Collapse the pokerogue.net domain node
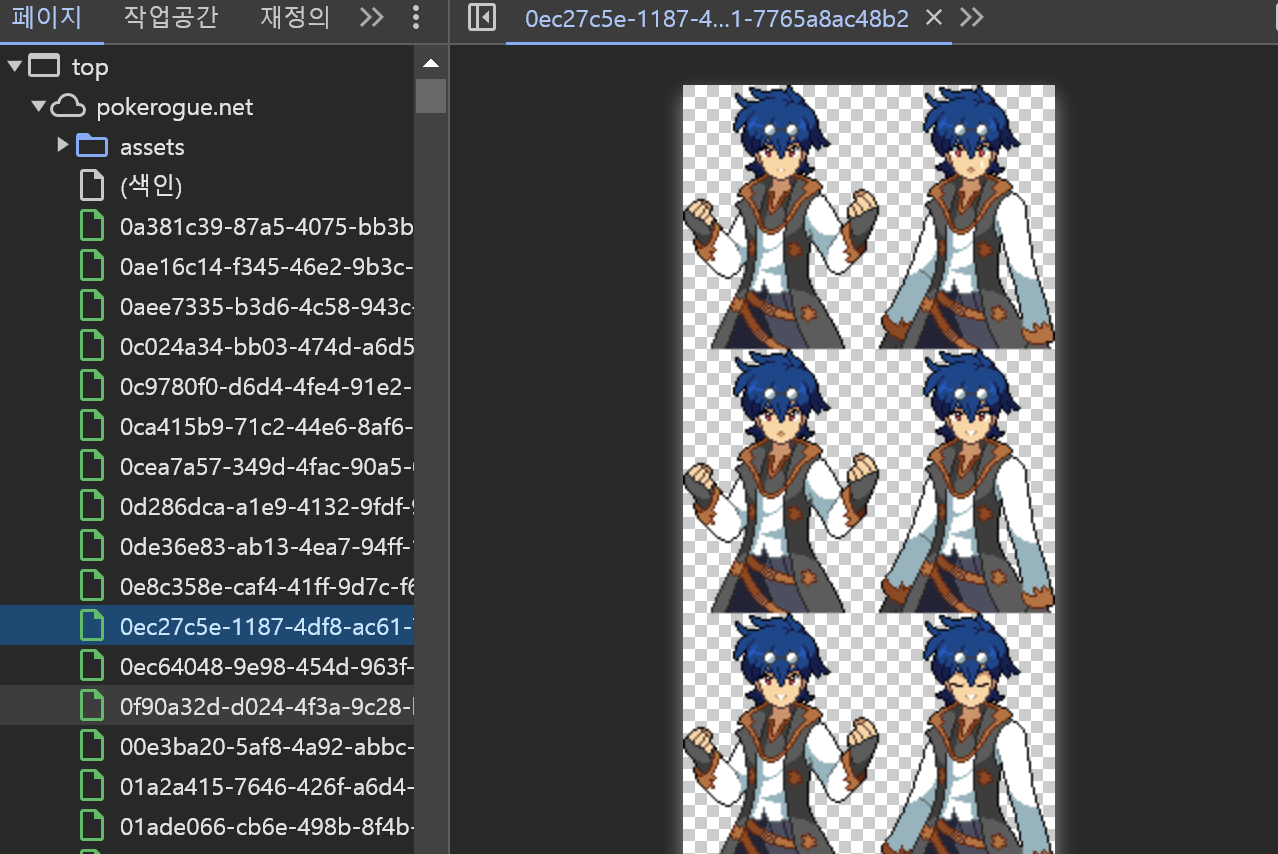This screenshot has width=1278, height=854. pyautogui.click(x=38, y=106)
